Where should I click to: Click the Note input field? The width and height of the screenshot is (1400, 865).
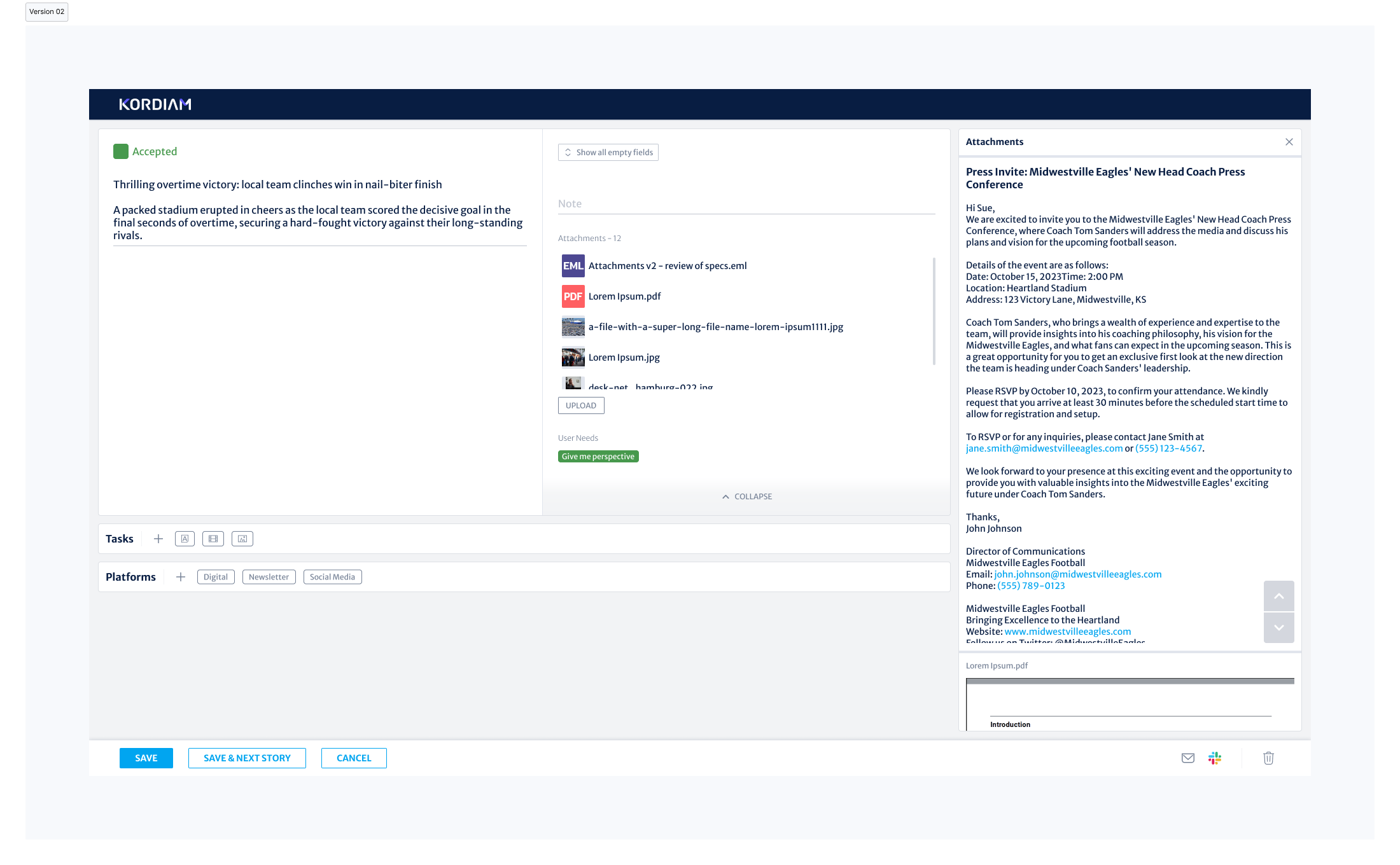(x=746, y=204)
